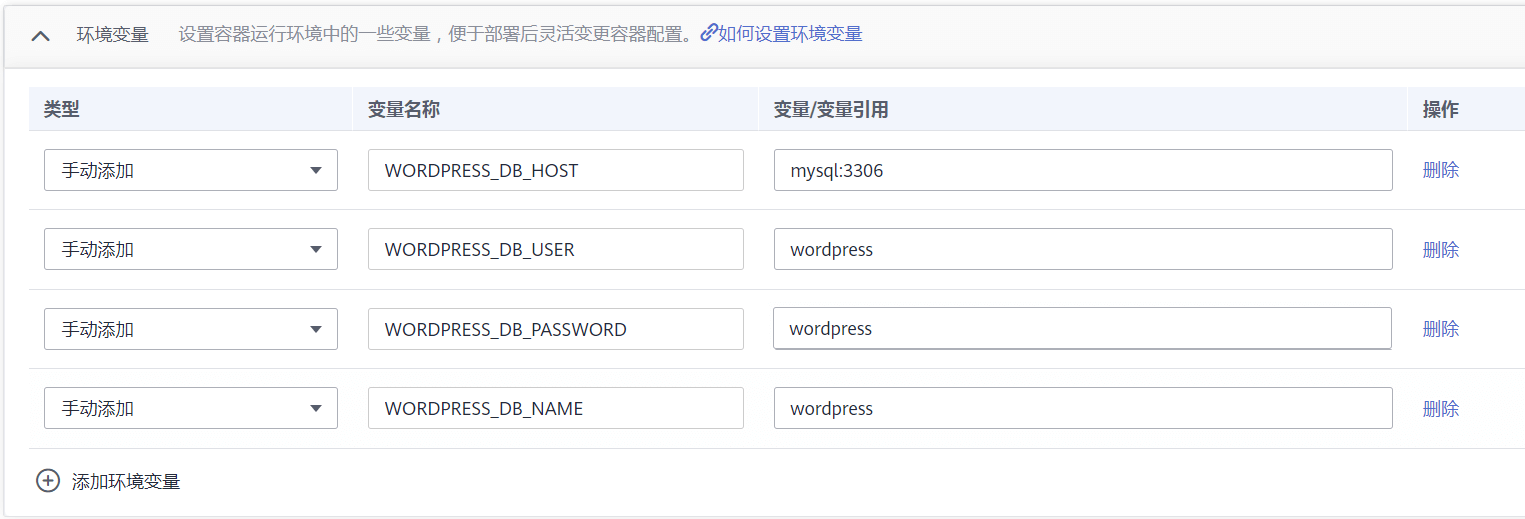Image resolution: width=1525 pixels, height=519 pixels.
Task: Edit the WORDPRESS_DB_NAME name field
Action: (x=556, y=408)
